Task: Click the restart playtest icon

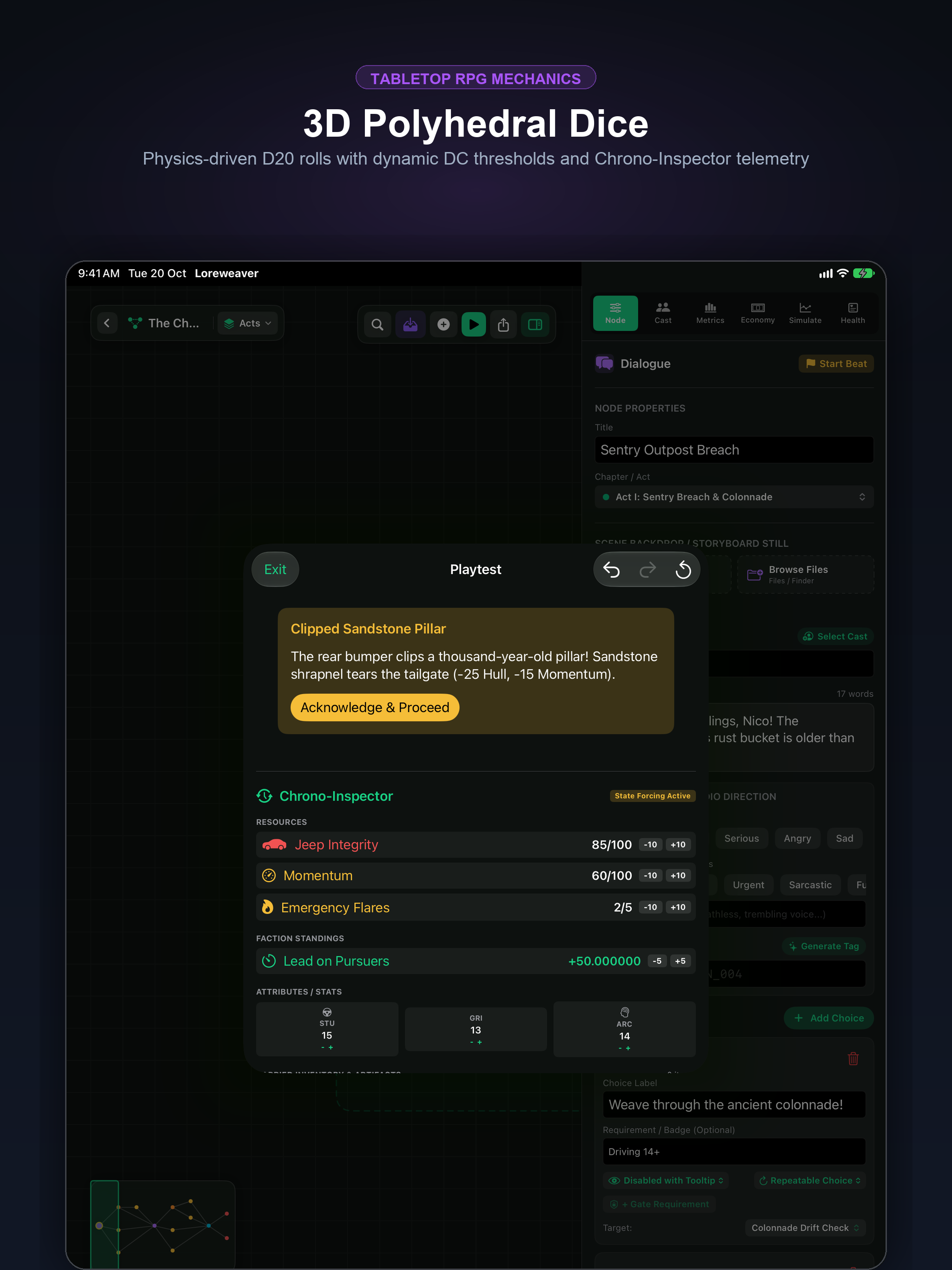Action: click(683, 569)
